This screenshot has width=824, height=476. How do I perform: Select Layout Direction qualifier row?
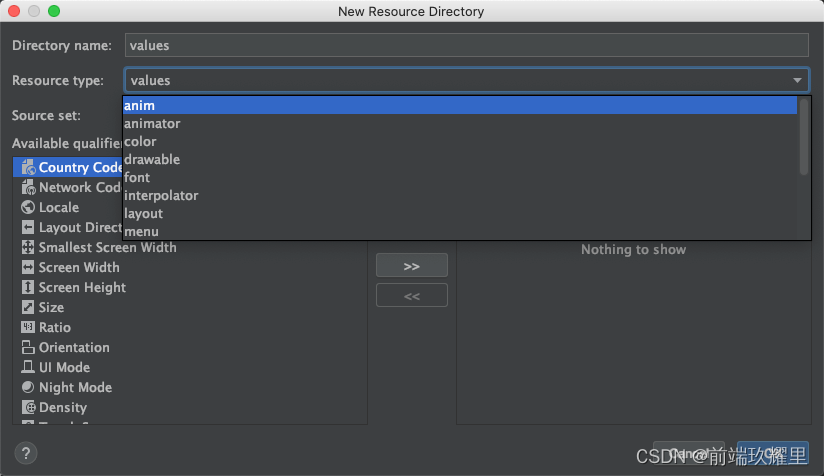click(x=68, y=227)
